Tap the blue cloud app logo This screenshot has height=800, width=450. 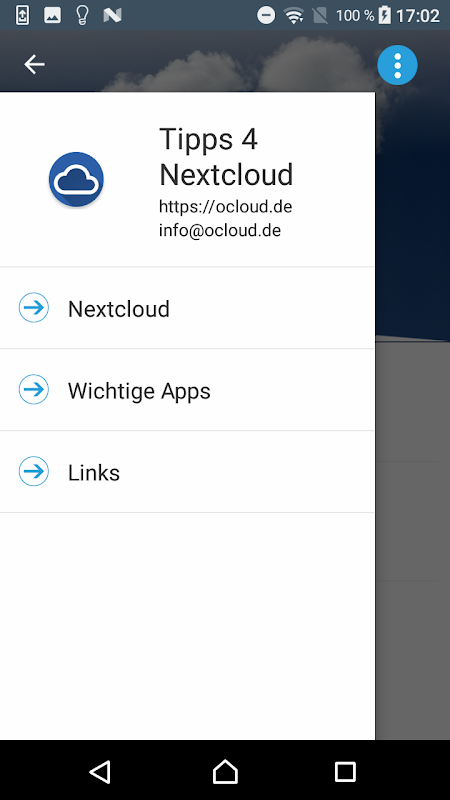tap(77, 180)
